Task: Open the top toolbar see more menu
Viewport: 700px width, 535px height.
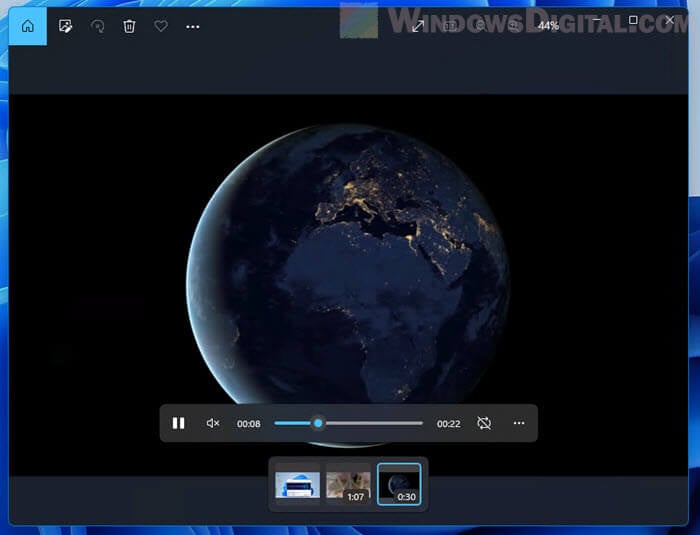Action: [x=193, y=26]
